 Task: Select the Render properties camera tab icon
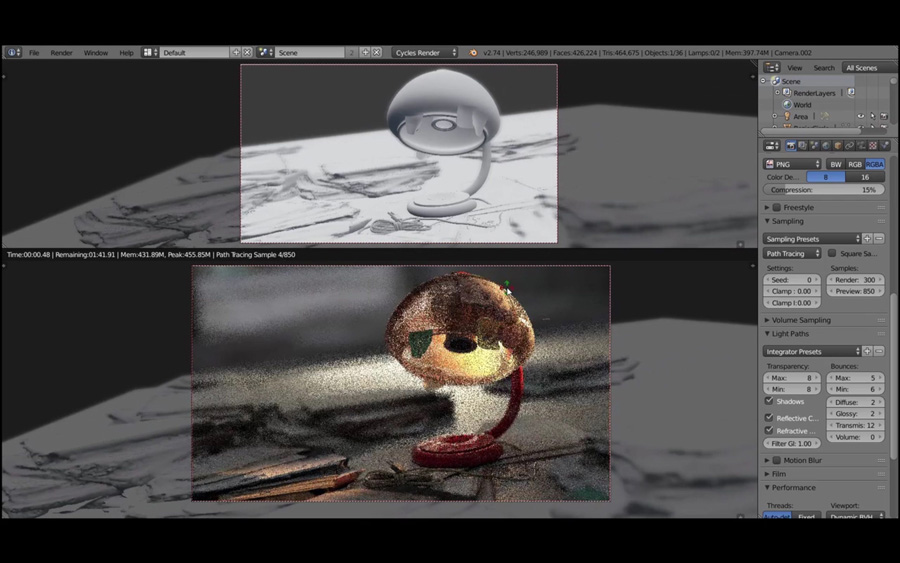[790, 146]
